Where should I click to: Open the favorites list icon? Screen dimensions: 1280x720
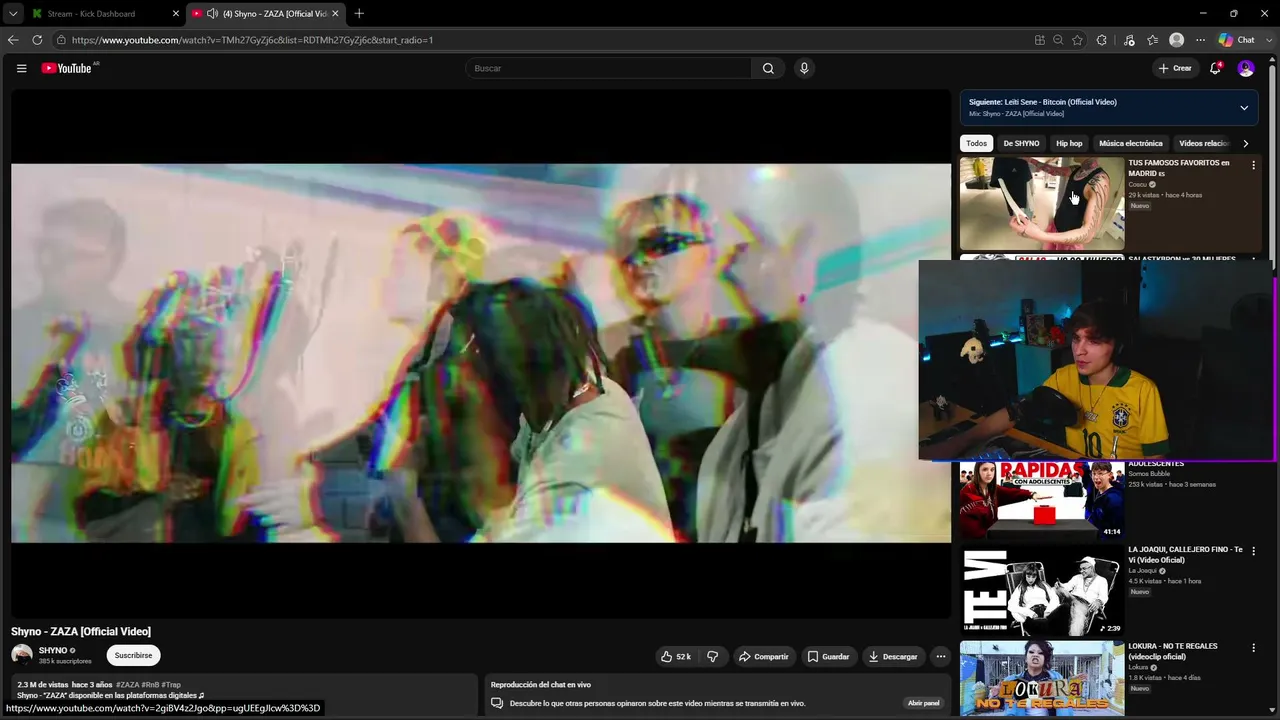point(1152,40)
